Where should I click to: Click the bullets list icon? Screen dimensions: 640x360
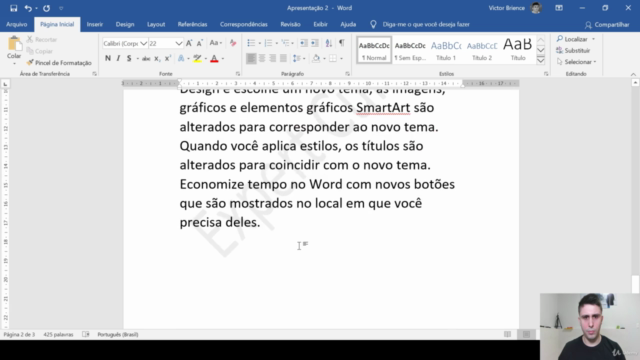[251, 43]
